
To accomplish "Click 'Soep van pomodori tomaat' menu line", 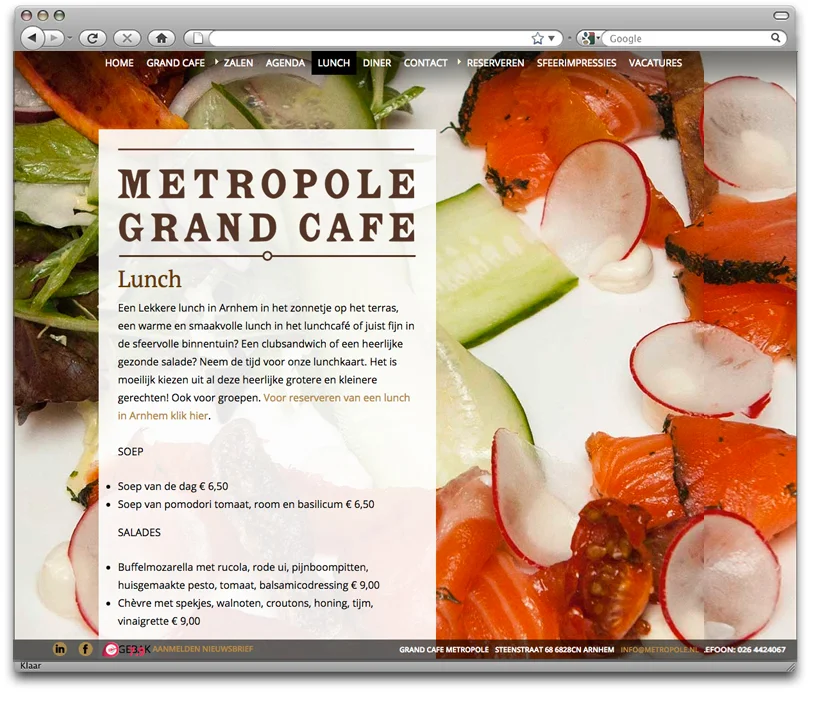I will point(246,505).
